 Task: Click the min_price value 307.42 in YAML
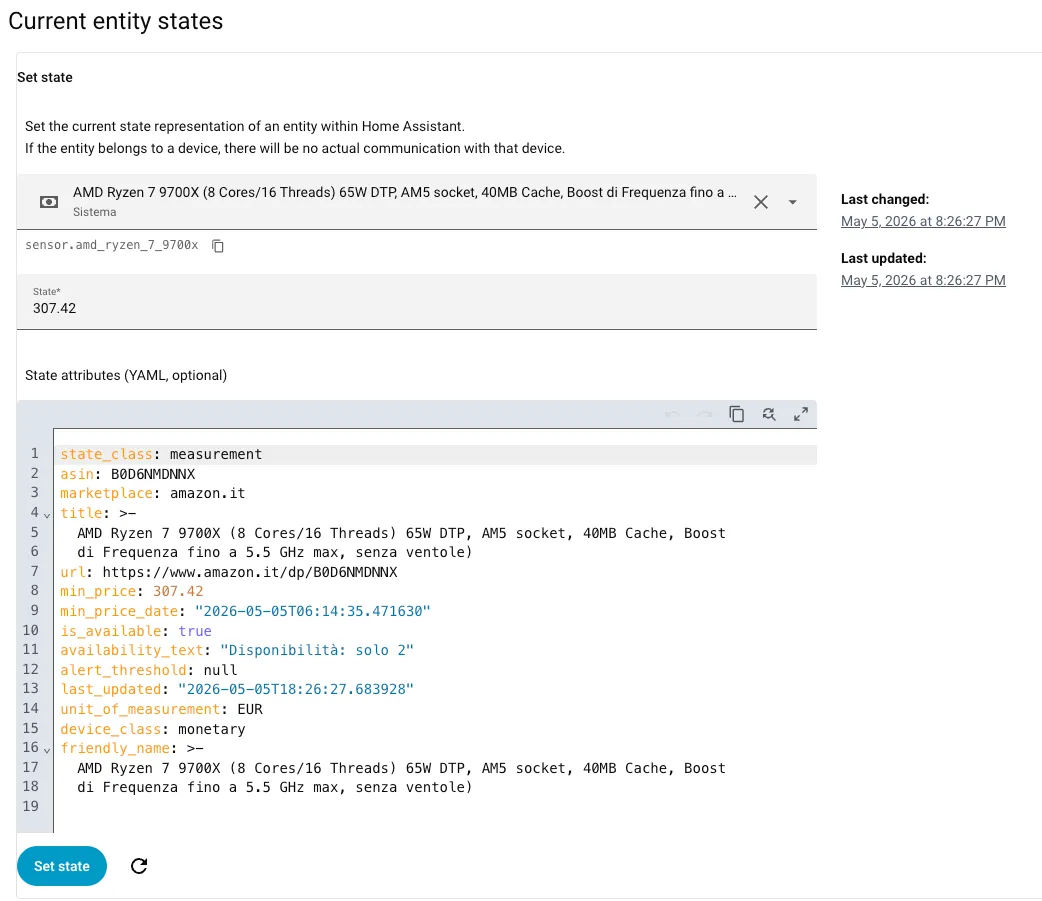pyautogui.click(x=178, y=591)
